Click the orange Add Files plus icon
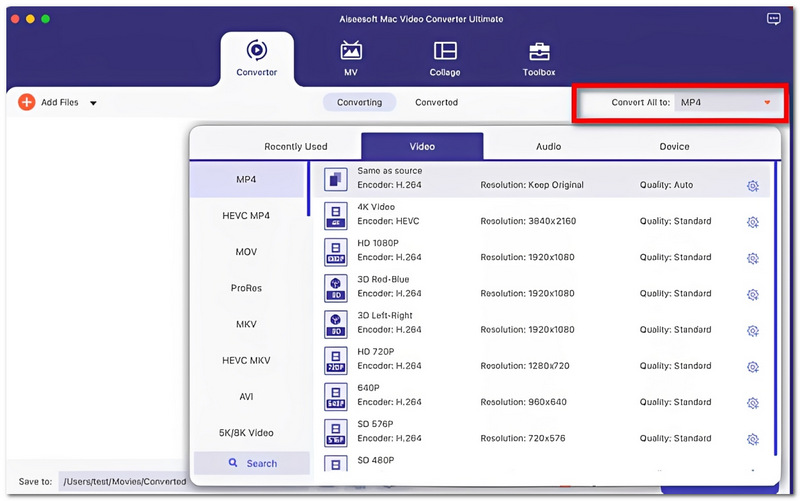Screen dimensions: 800x501 pyautogui.click(x=27, y=102)
